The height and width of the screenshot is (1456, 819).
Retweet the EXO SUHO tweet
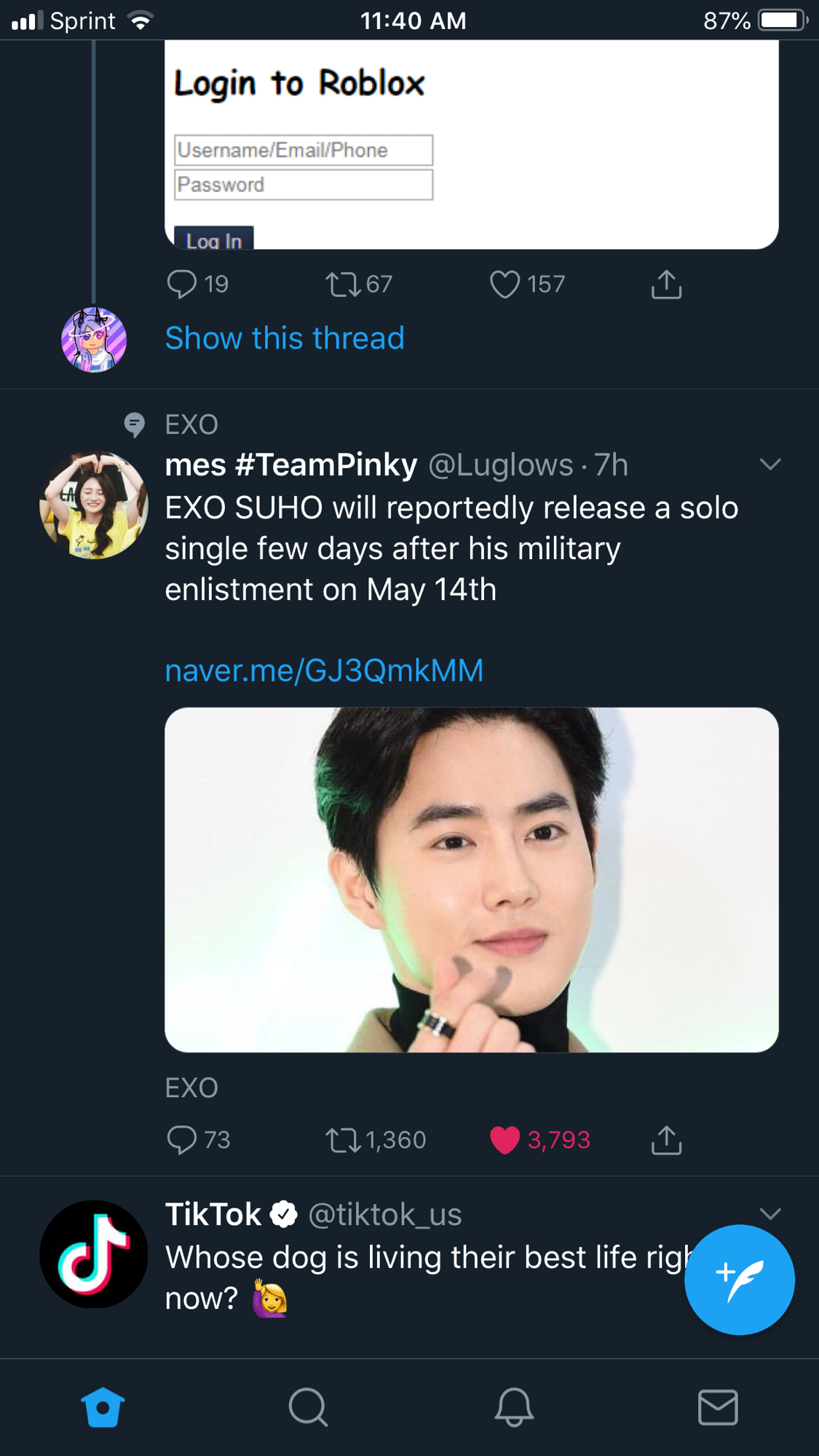coord(375,1140)
